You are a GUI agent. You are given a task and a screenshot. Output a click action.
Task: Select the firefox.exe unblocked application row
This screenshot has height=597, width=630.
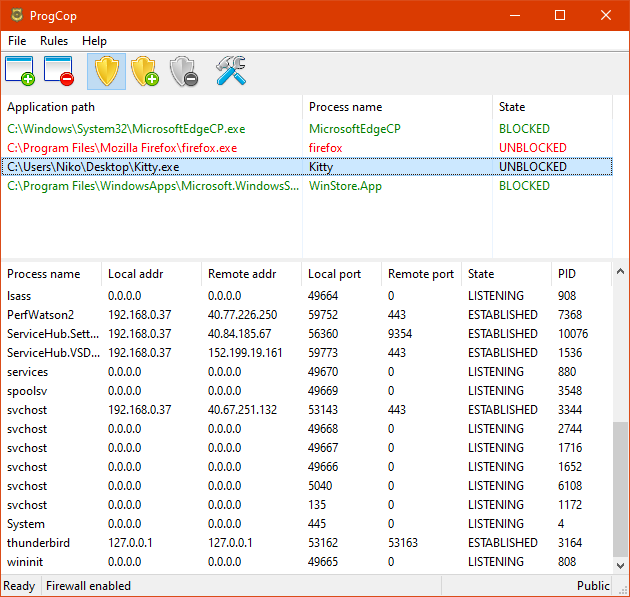coord(122,148)
